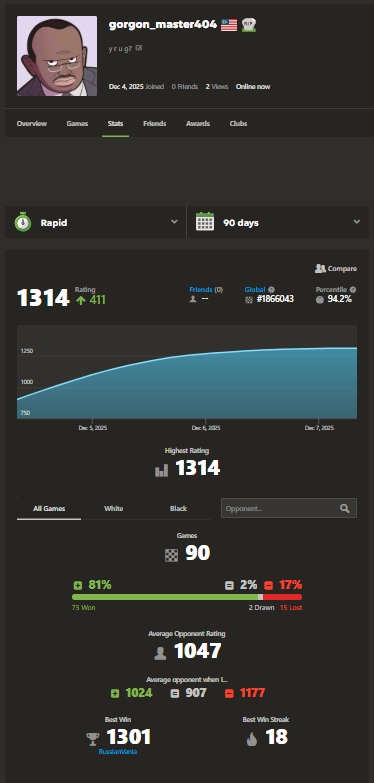Open the Clubs tab
The height and width of the screenshot is (783, 374).
click(238, 123)
